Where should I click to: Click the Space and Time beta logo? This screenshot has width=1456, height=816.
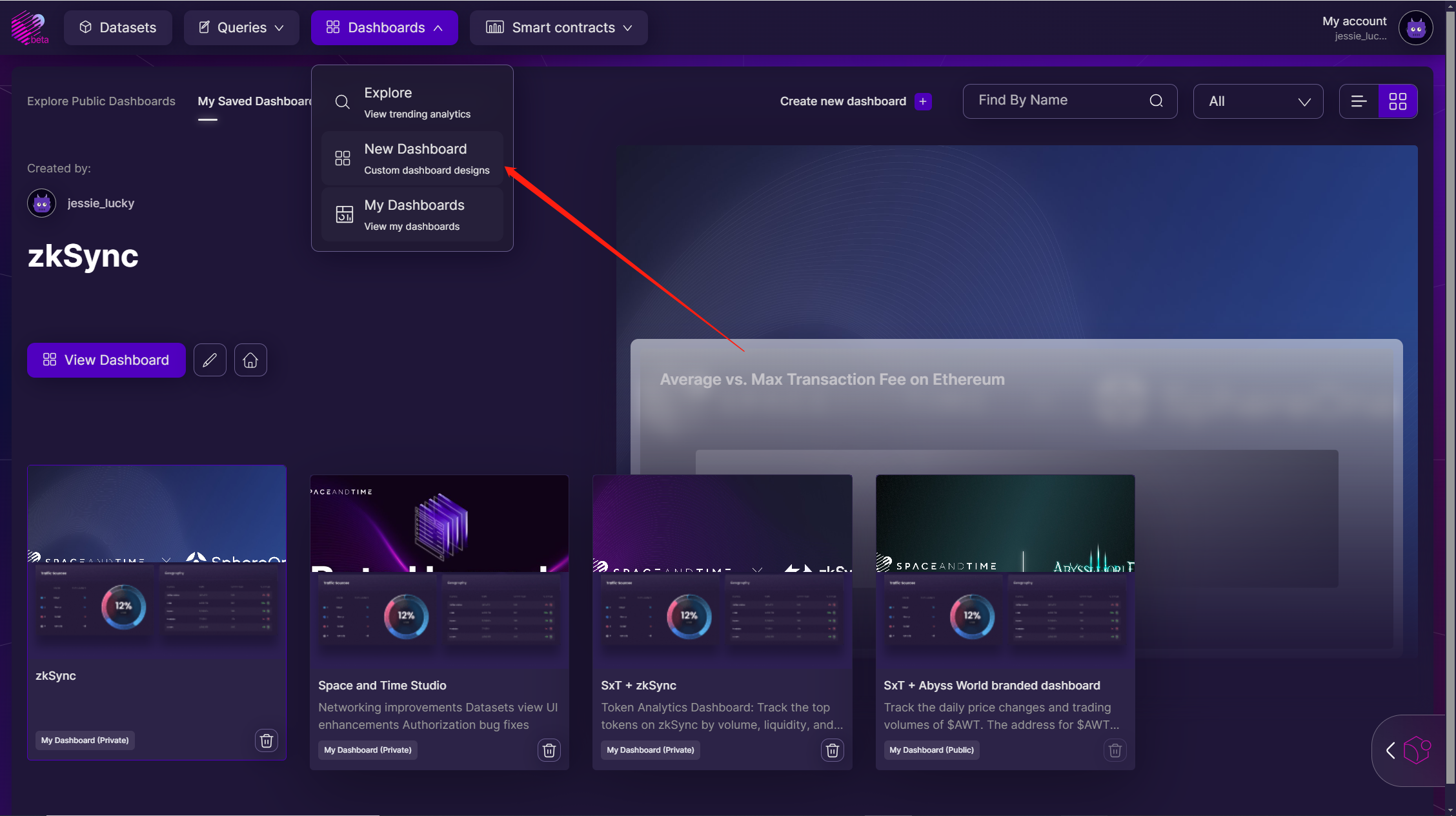(x=30, y=28)
